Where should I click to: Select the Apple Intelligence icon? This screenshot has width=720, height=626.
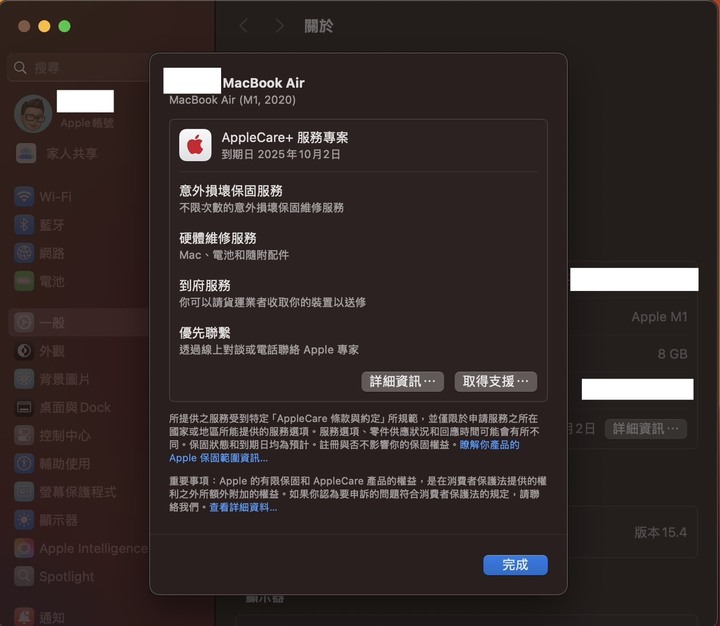[x=24, y=548]
